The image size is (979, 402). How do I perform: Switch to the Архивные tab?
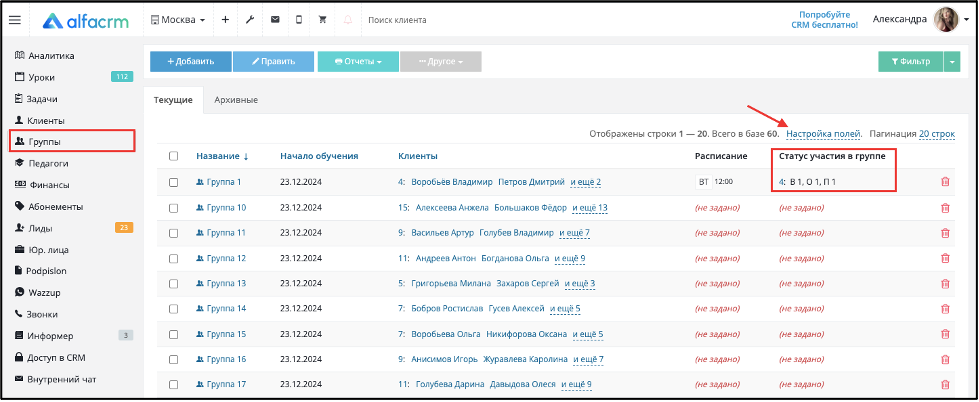[x=236, y=100]
